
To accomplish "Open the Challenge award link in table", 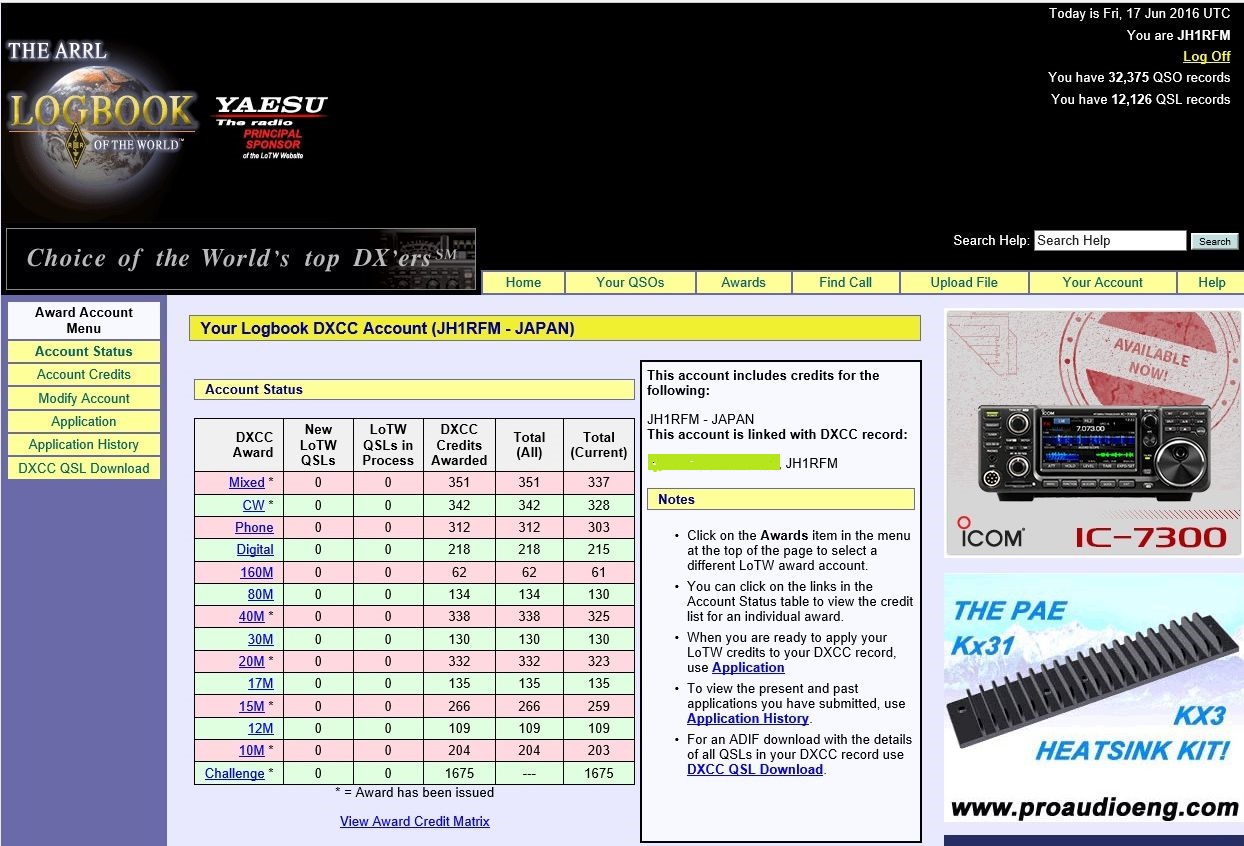I will [x=235, y=774].
